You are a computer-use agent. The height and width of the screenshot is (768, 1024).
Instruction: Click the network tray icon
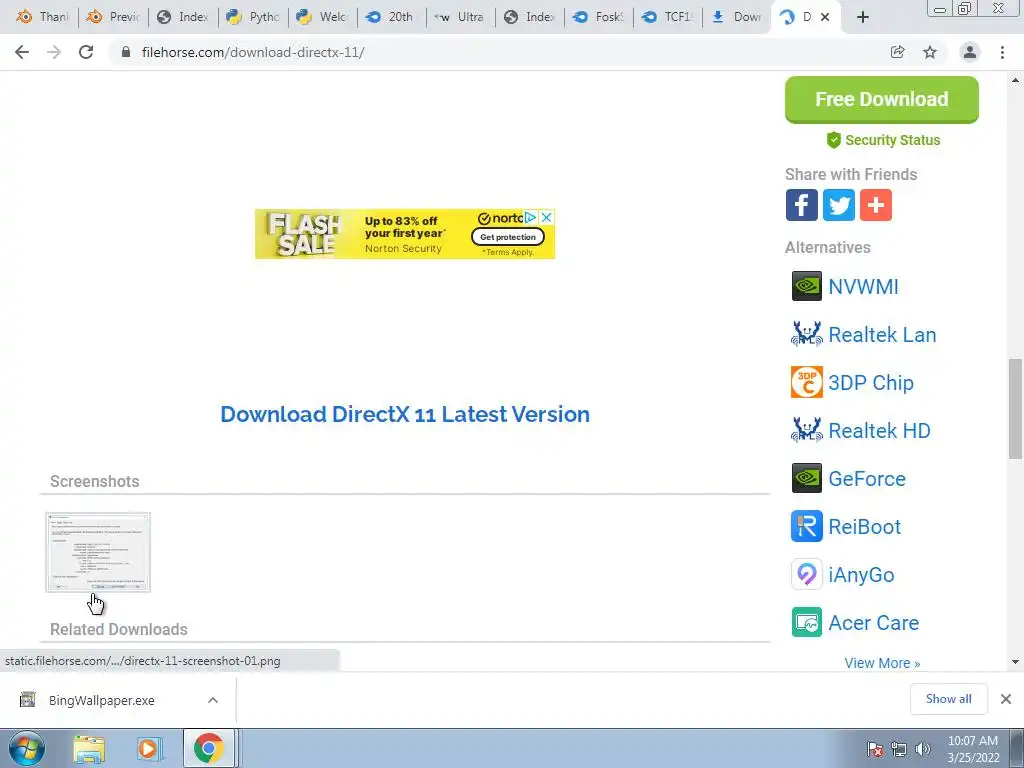click(x=899, y=749)
